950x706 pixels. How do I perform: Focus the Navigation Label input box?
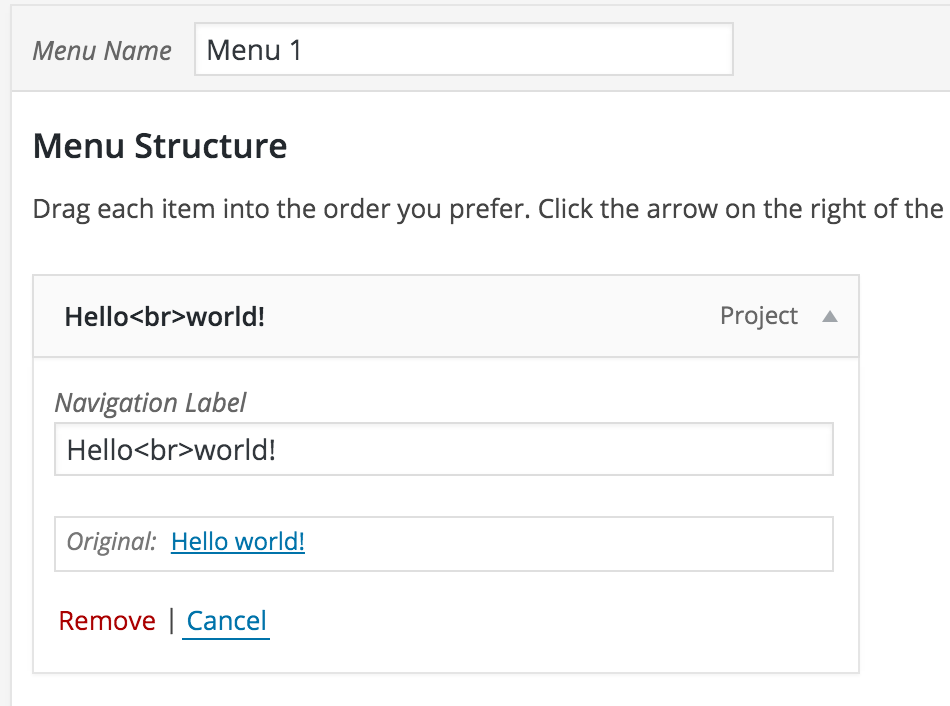pos(443,450)
